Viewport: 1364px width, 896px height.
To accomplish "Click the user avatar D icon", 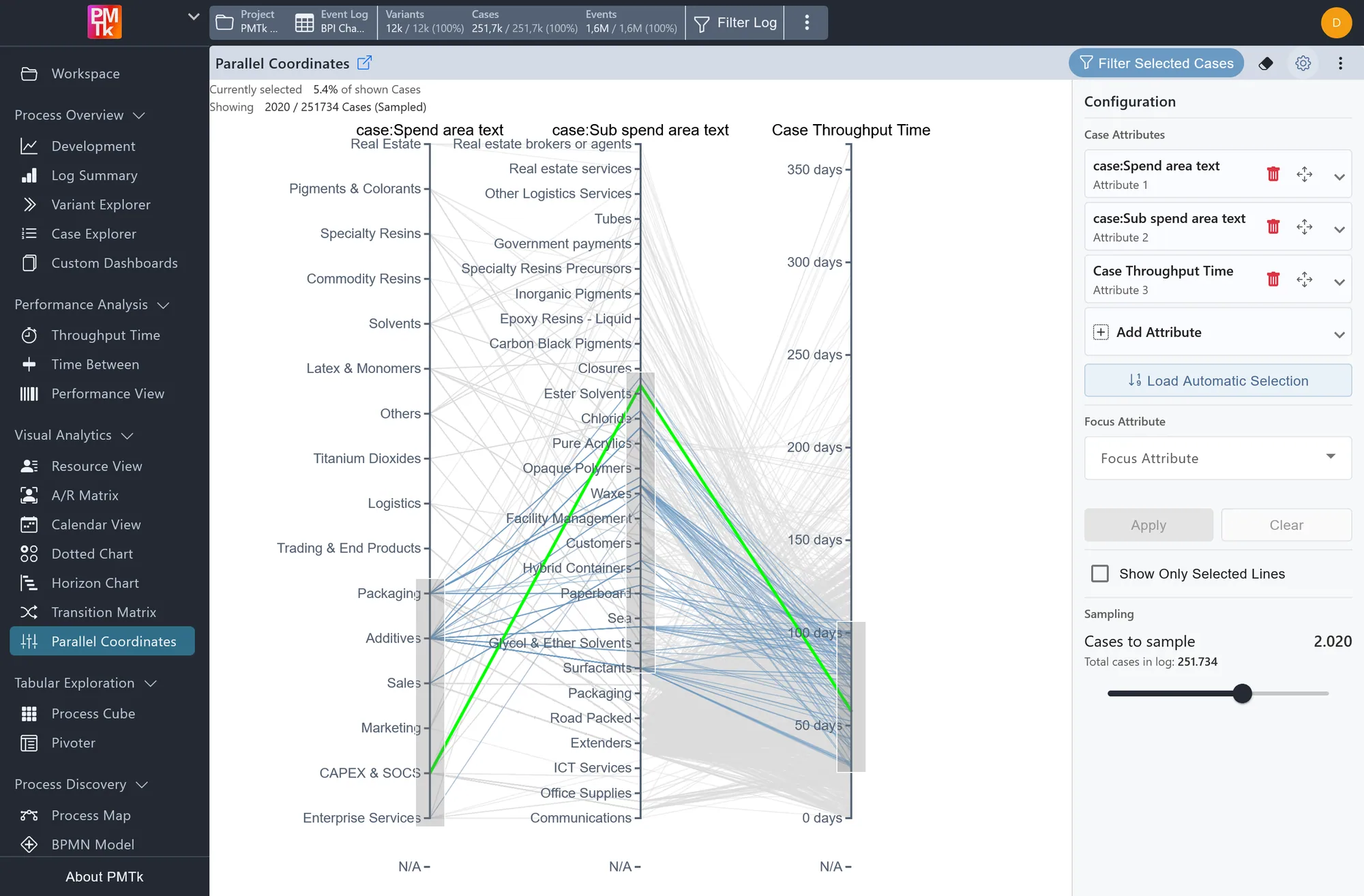I will pos(1336,23).
